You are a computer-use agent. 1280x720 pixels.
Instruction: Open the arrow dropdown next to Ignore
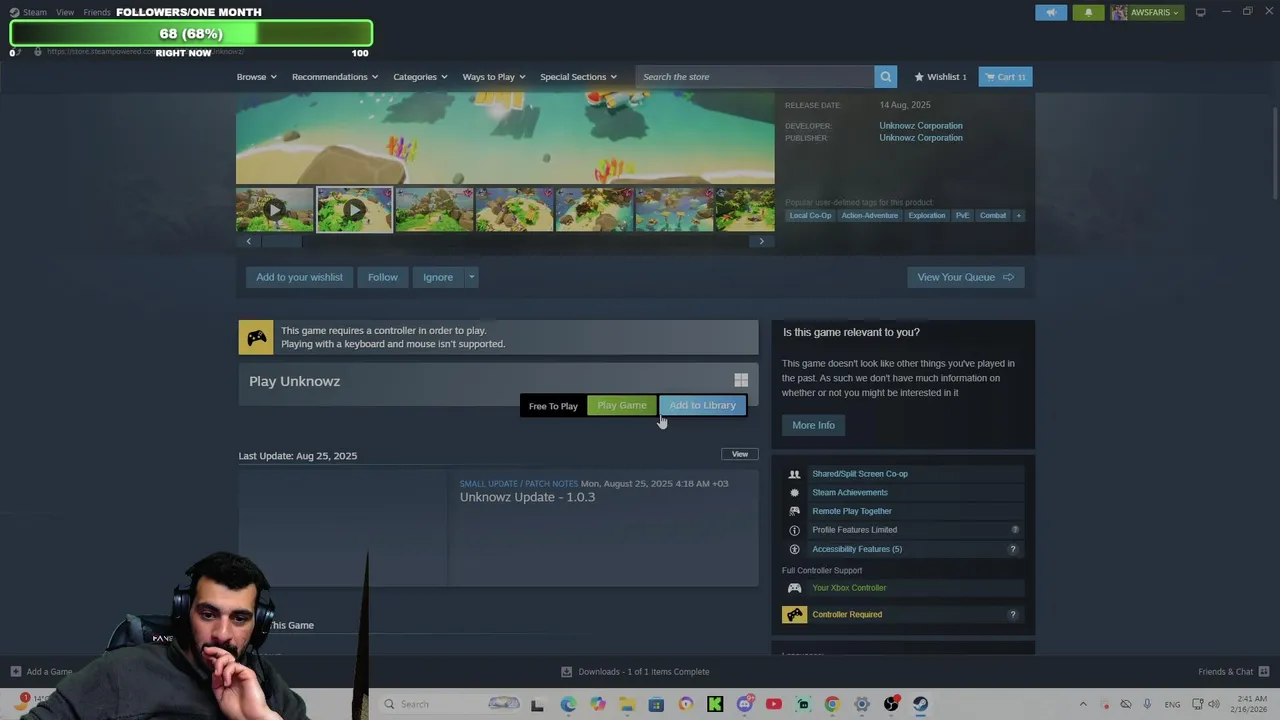pyautogui.click(x=471, y=277)
